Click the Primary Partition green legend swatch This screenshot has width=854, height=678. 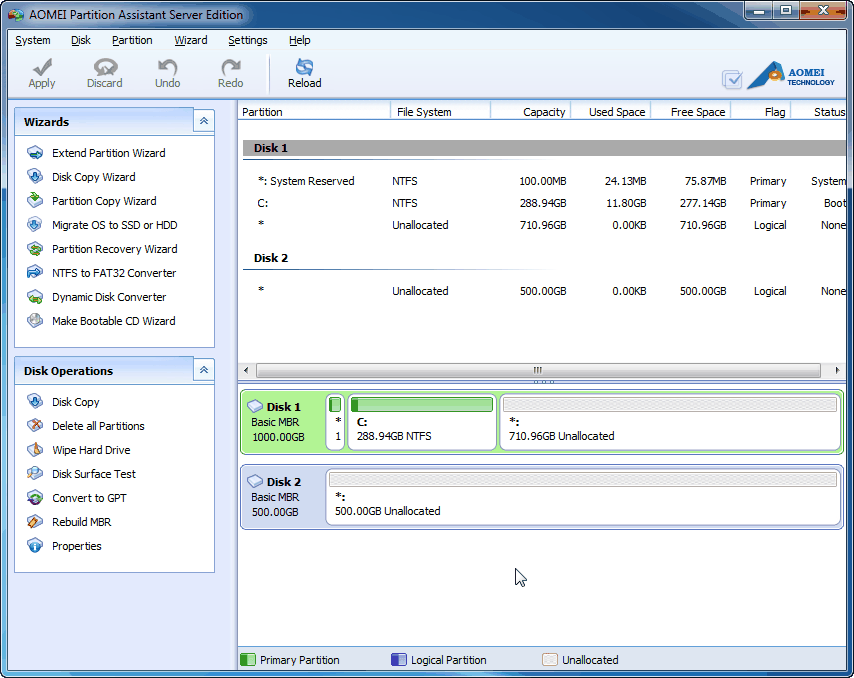coord(248,659)
